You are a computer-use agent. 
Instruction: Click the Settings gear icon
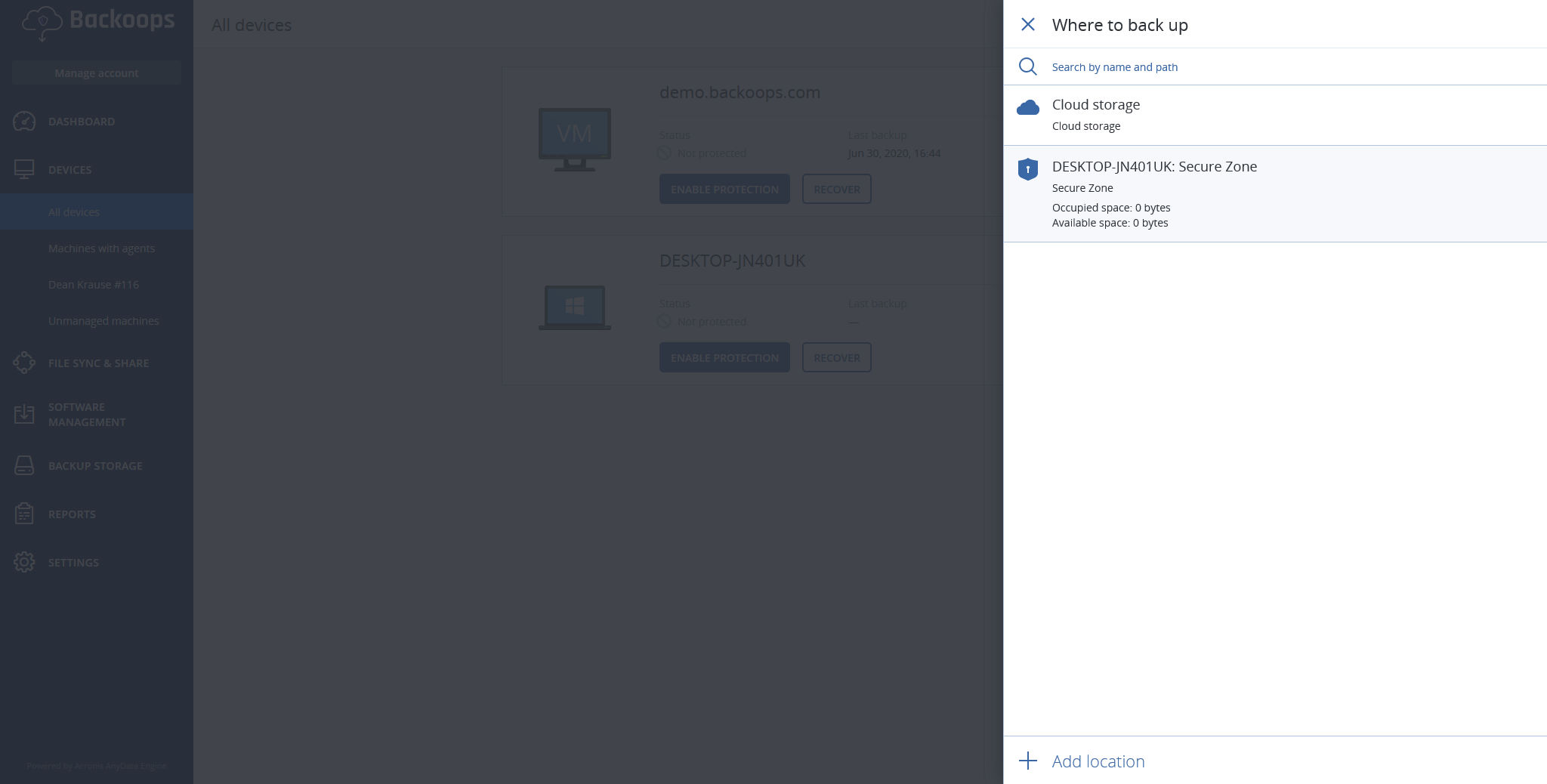(24, 562)
